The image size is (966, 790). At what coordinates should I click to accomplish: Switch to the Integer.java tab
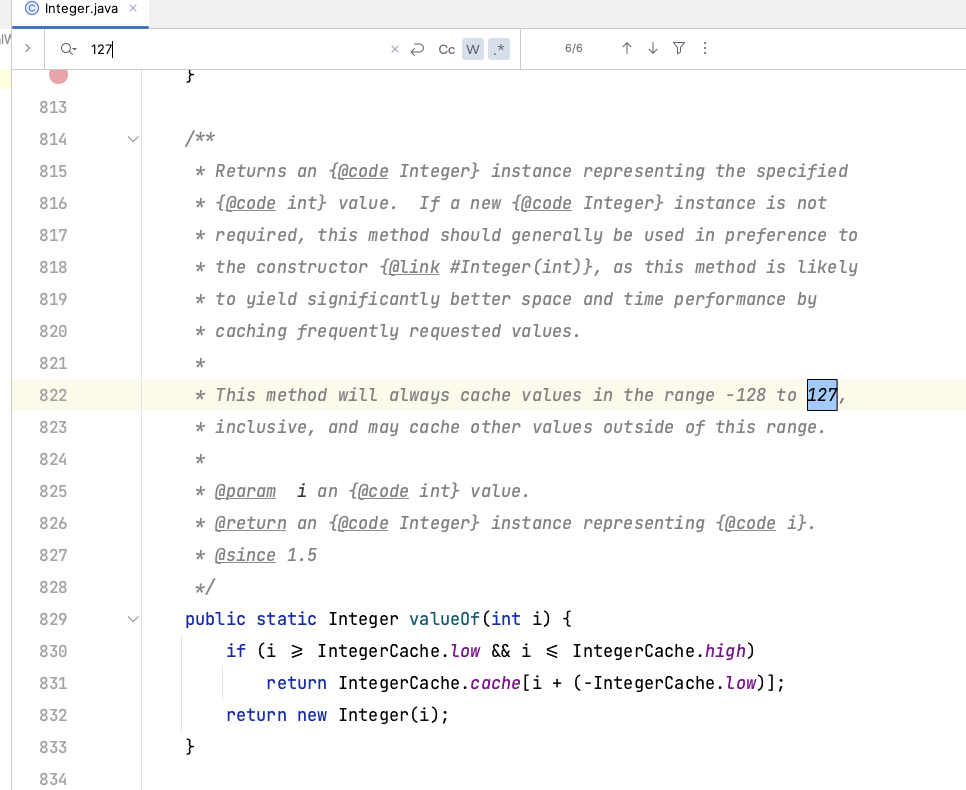[80, 9]
